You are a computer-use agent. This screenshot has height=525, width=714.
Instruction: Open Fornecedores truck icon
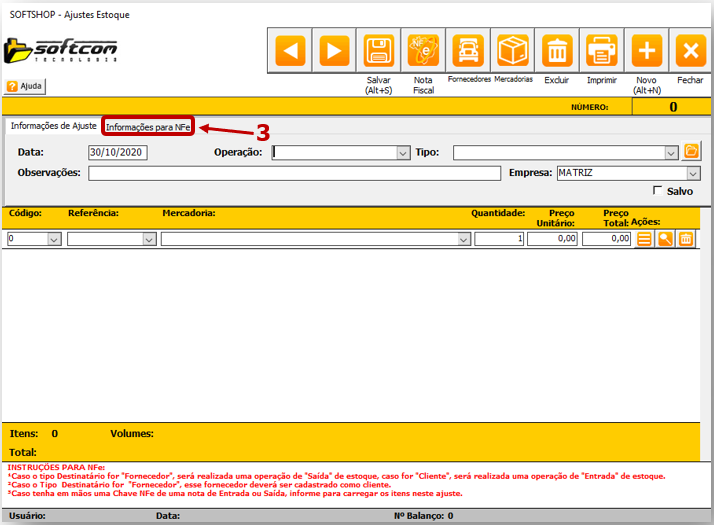pyautogui.click(x=468, y=50)
